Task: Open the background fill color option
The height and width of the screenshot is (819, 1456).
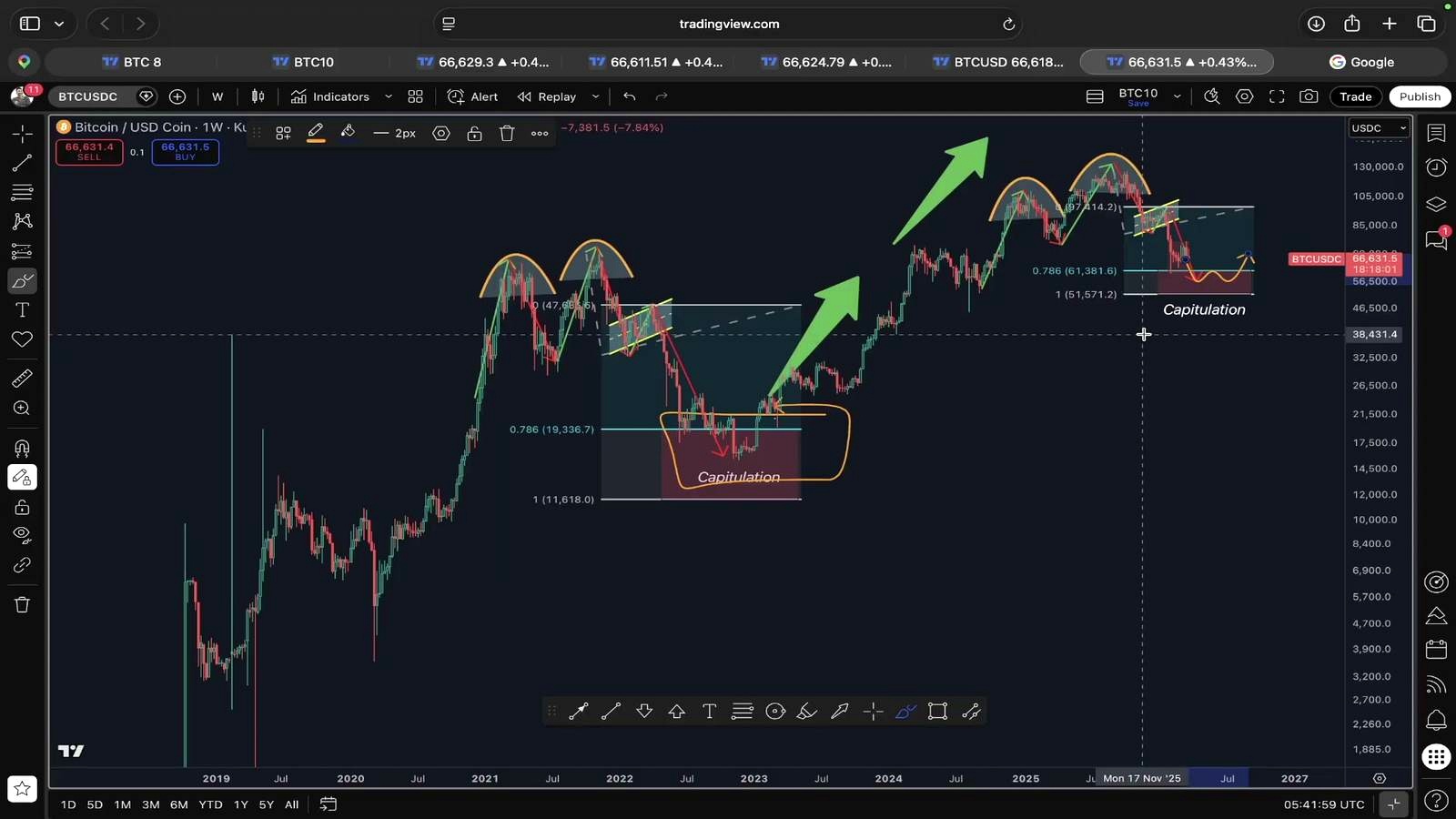Action: (348, 133)
